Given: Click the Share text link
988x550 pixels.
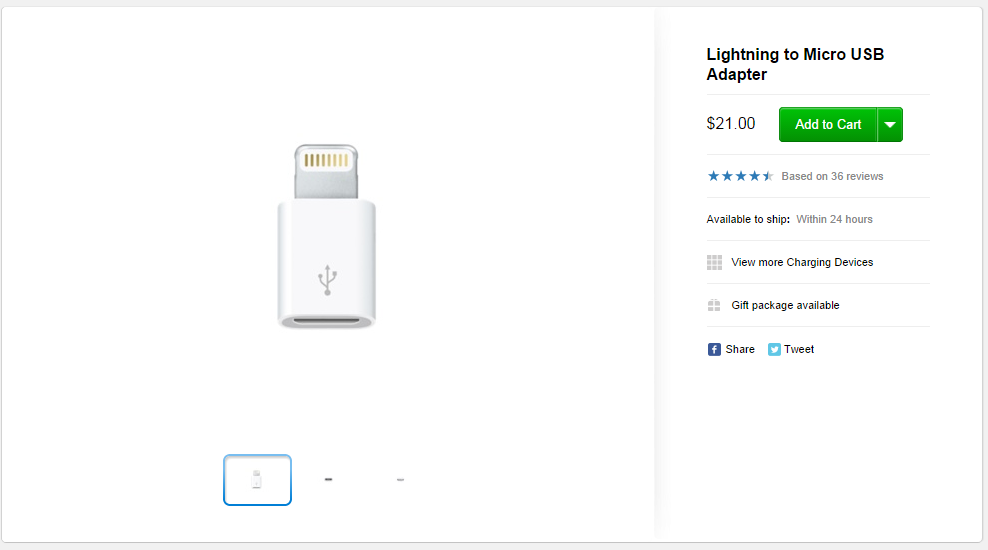Looking at the screenshot, I should coord(740,350).
